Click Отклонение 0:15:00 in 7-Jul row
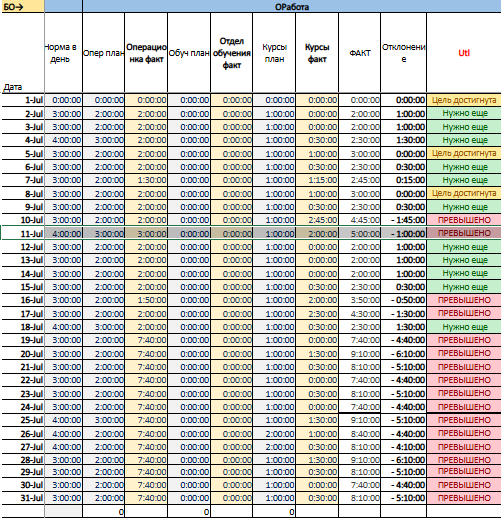501x518 pixels. [x=404, y=180]
